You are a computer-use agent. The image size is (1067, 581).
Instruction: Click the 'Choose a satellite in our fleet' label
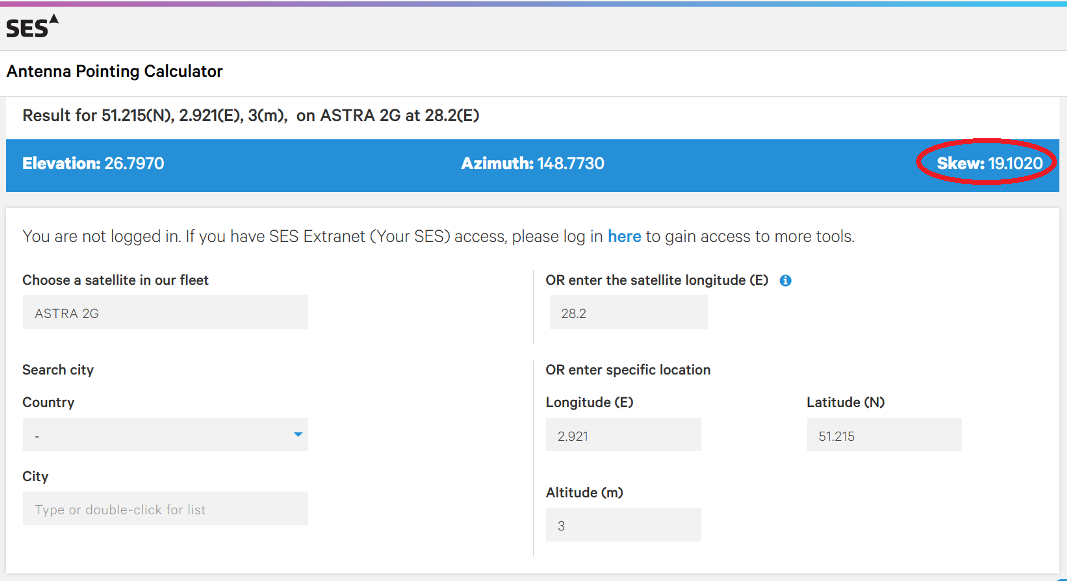point(116,280)
